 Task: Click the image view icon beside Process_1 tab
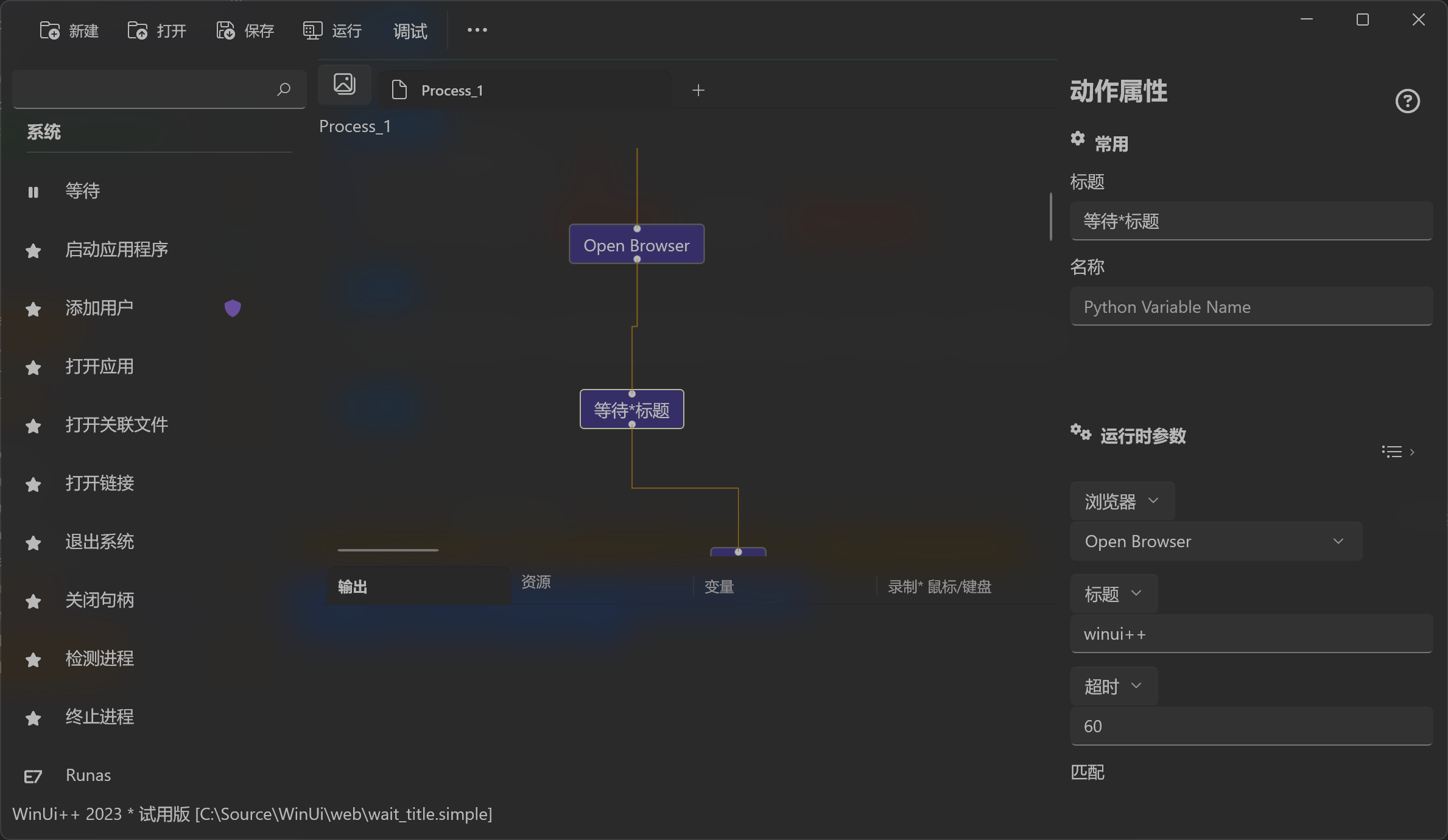[345, 84]
